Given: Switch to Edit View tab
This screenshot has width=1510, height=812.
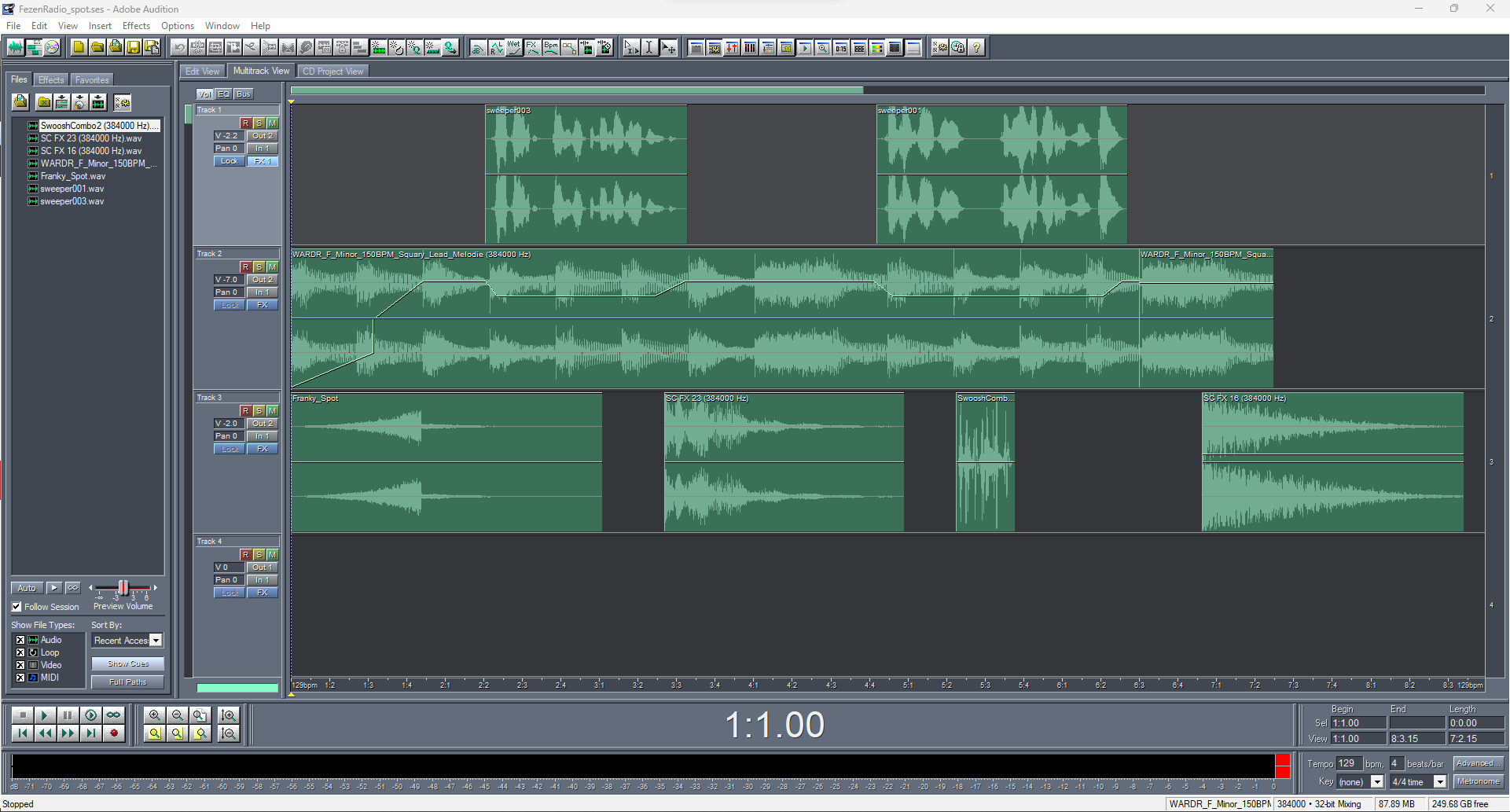Looking at the screenshot, I should tap(202, 72).
